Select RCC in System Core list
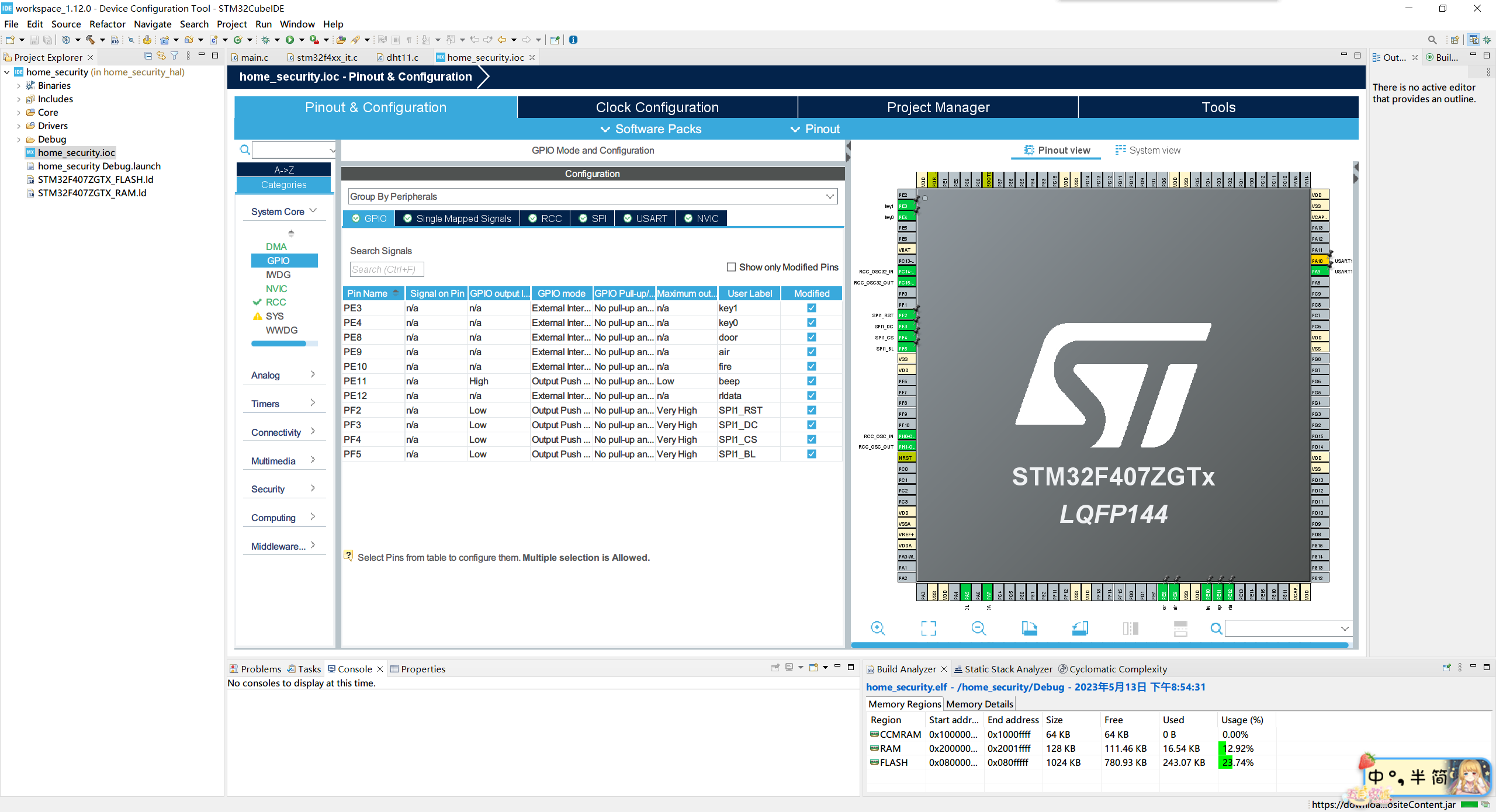 coord(276,302)
